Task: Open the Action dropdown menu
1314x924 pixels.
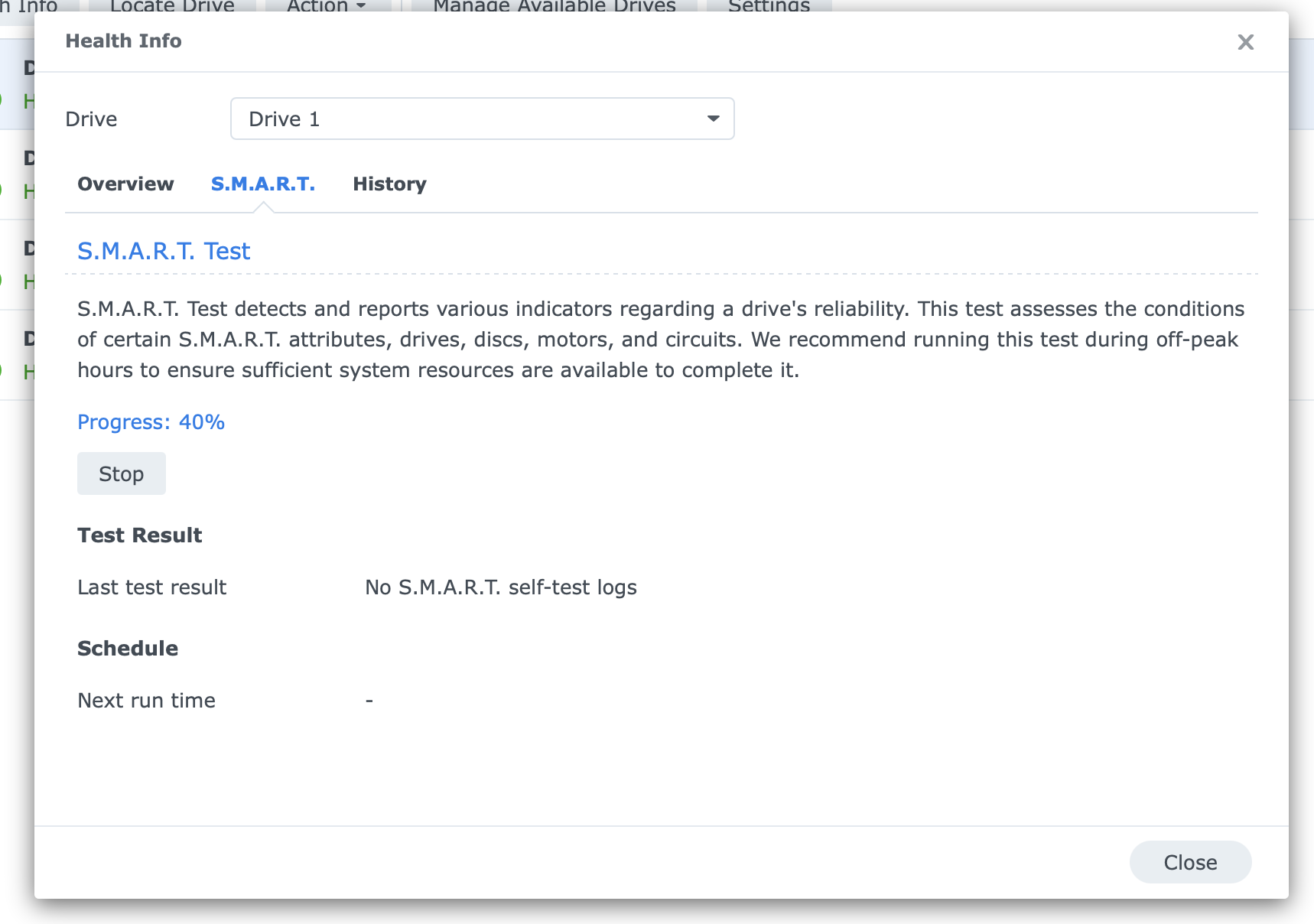Action: tap(326, 6)
